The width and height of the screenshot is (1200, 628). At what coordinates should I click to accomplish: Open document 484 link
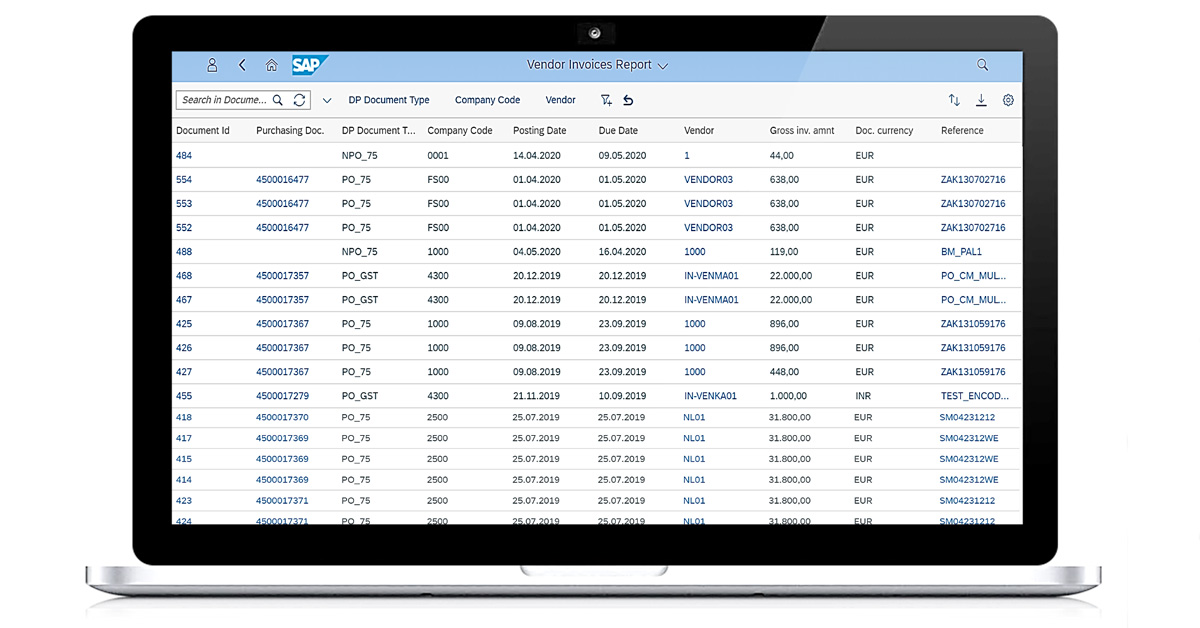(x=183, y=155)
